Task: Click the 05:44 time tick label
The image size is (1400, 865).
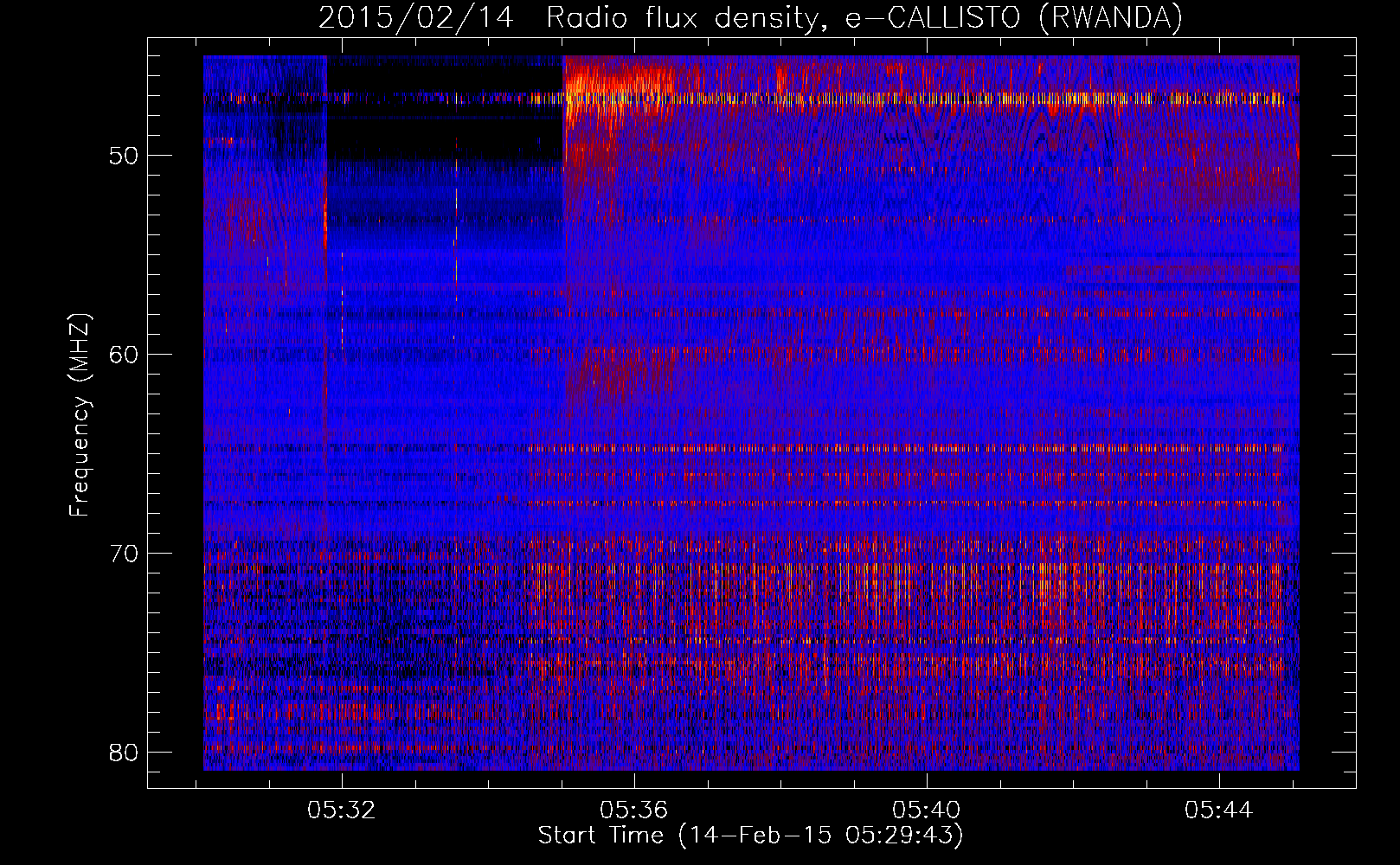Action: 1219,811
